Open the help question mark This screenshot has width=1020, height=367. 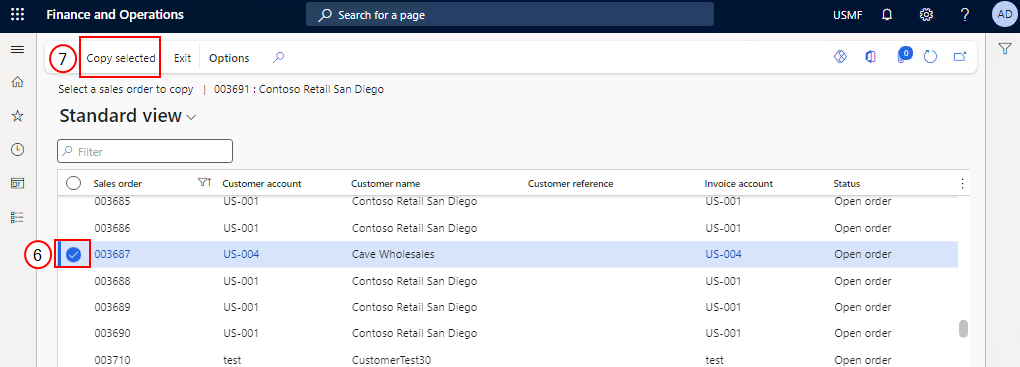965,14
